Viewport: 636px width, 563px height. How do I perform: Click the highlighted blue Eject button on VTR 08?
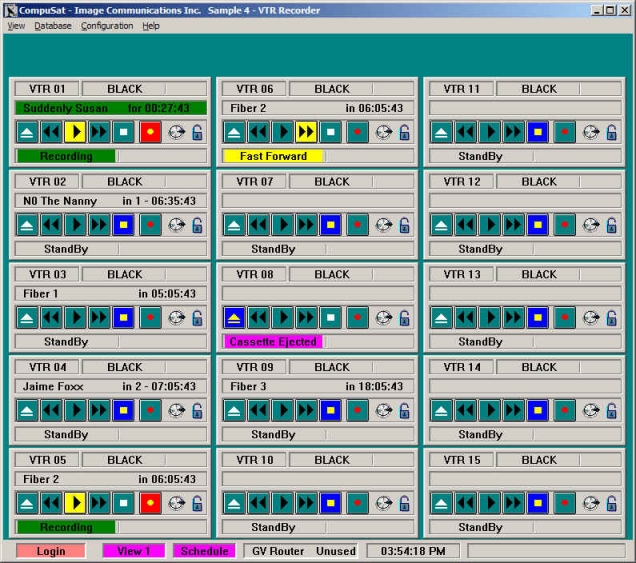pos(234,317)
